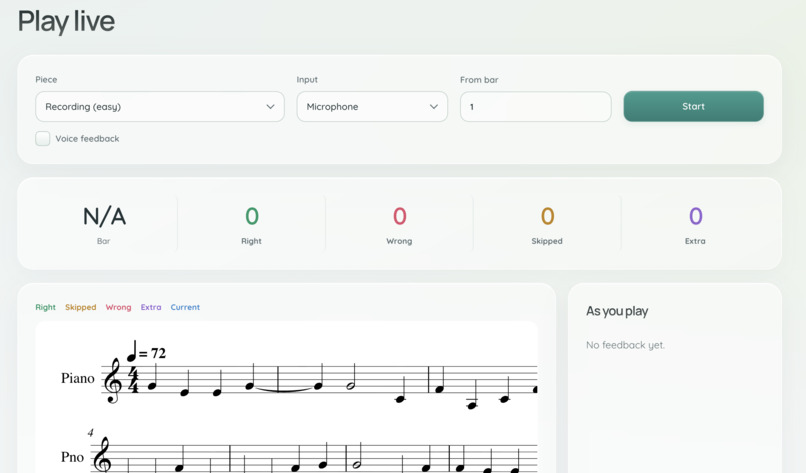Click the purple Extra legend label
This screenshot has width=806, height=473.
(151, 307)
